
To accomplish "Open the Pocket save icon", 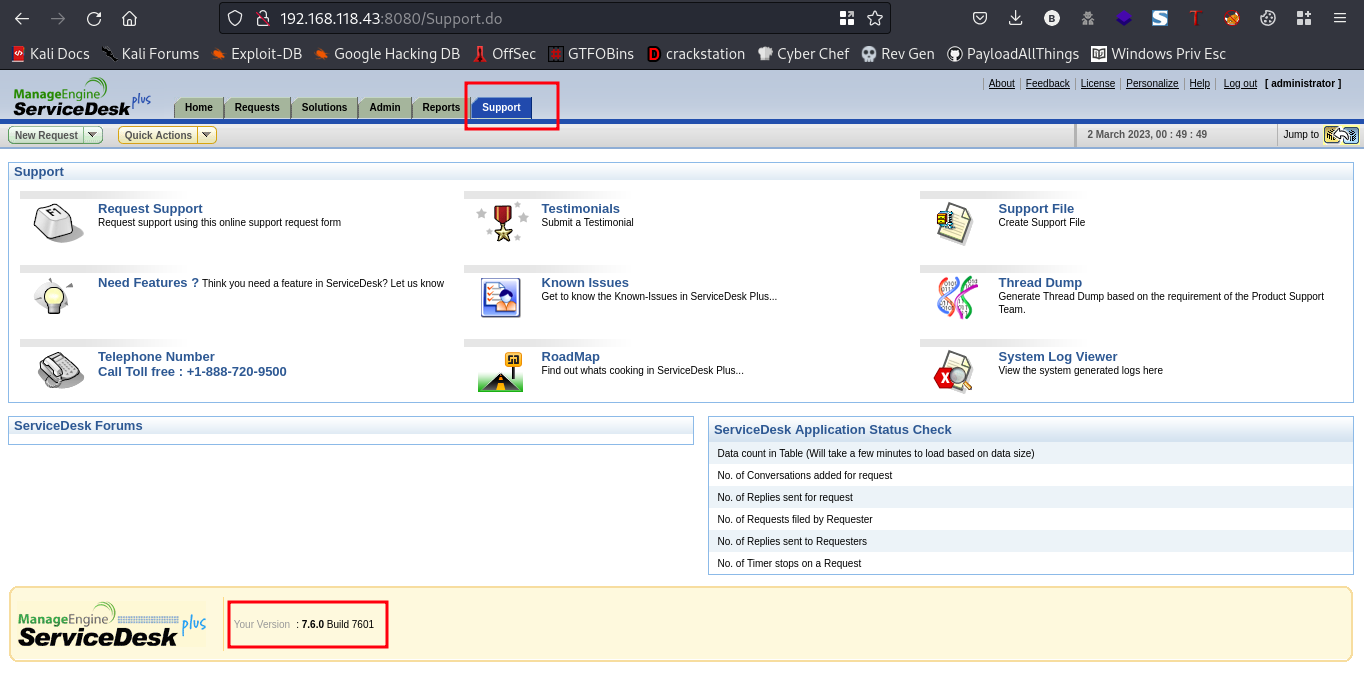I will (980, 18).
